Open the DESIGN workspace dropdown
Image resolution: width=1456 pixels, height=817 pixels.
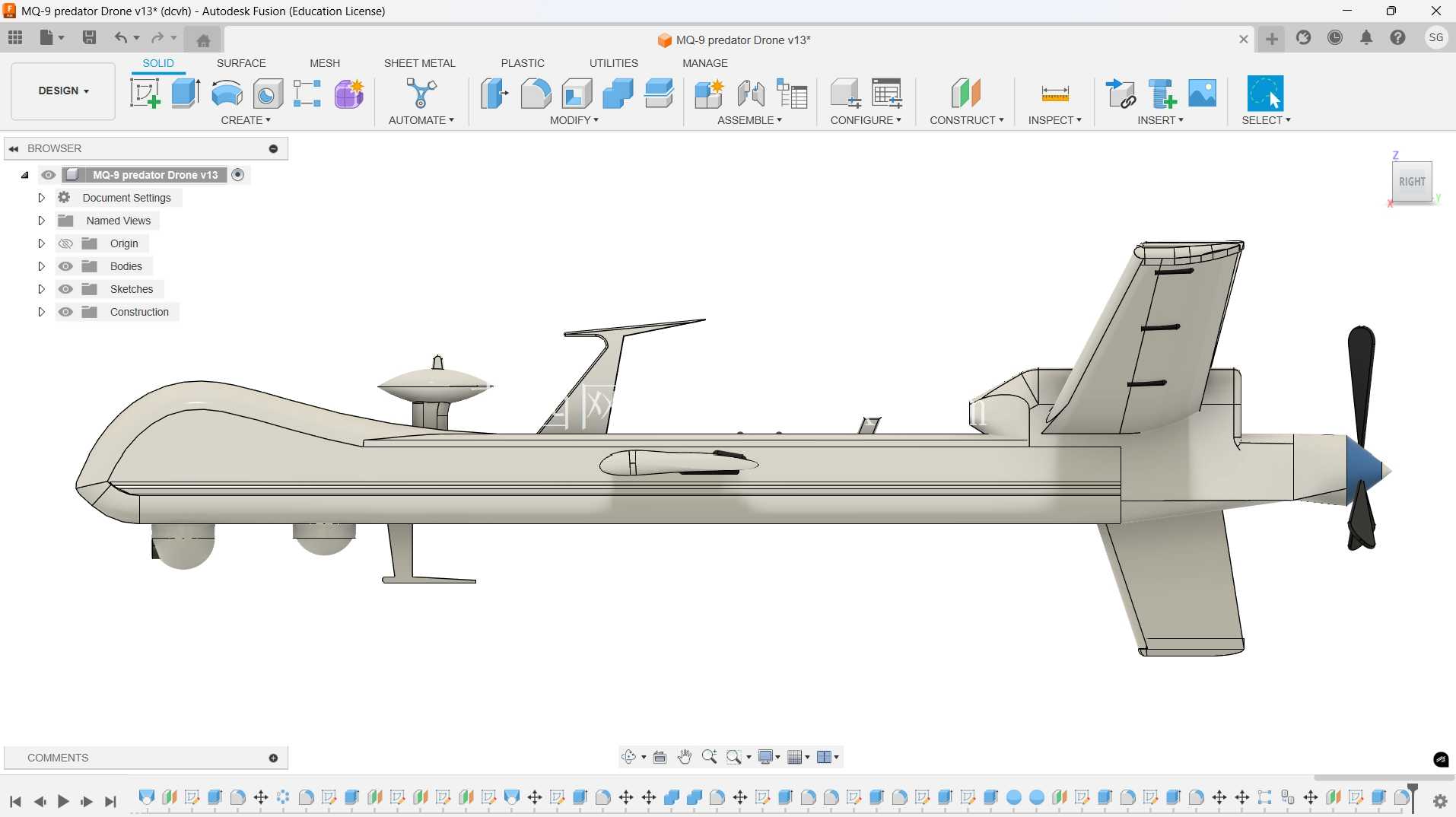pos(63,91)
